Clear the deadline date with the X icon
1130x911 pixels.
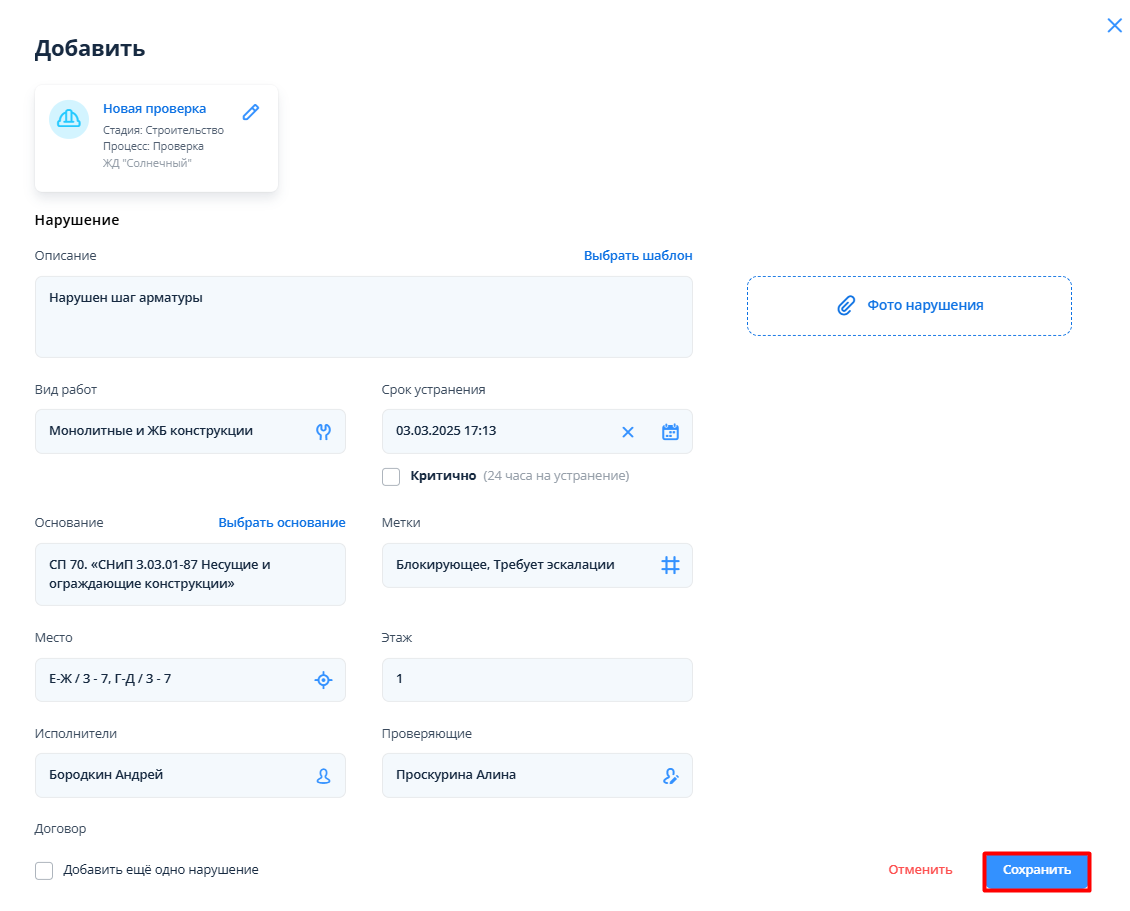click(628, 432)
